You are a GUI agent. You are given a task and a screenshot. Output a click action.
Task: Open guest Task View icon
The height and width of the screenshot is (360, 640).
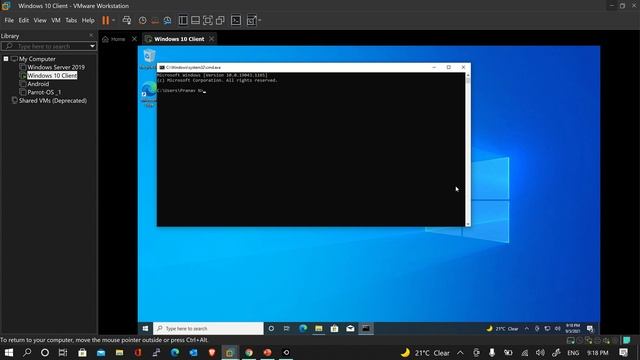(287, 329)
